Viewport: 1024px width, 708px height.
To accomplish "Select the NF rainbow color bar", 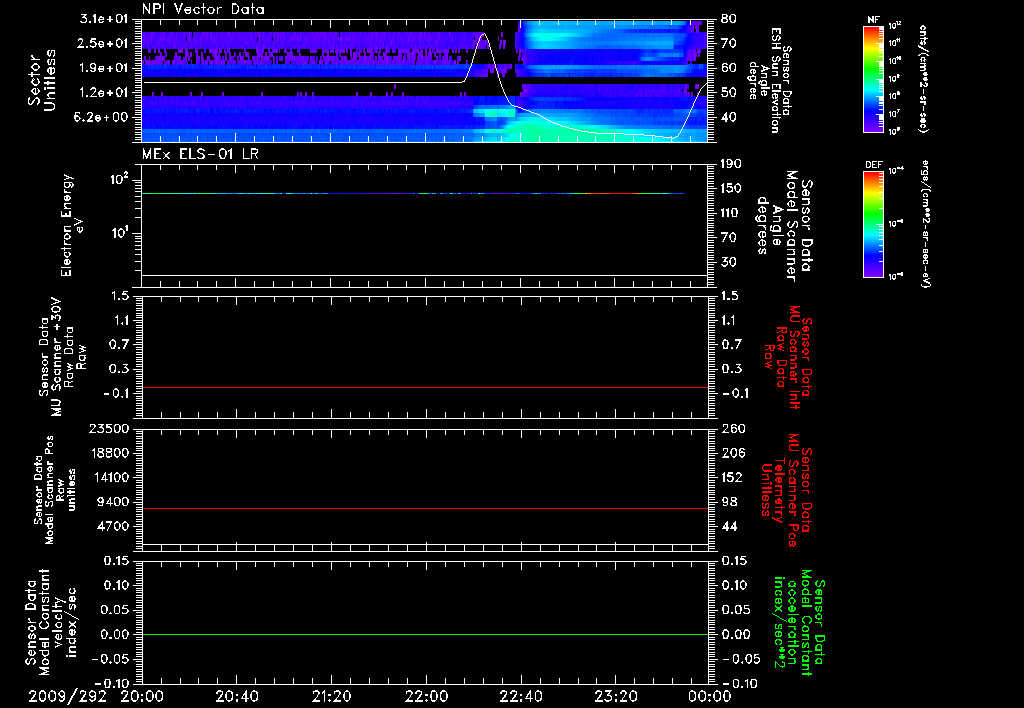I will (874, 78).
